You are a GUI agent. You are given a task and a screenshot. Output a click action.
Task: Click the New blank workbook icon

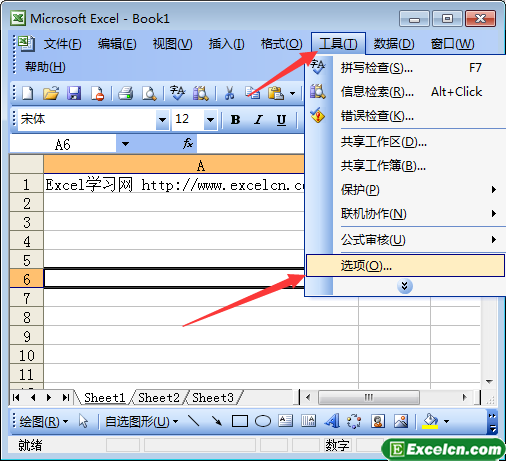tap(28, 93)
